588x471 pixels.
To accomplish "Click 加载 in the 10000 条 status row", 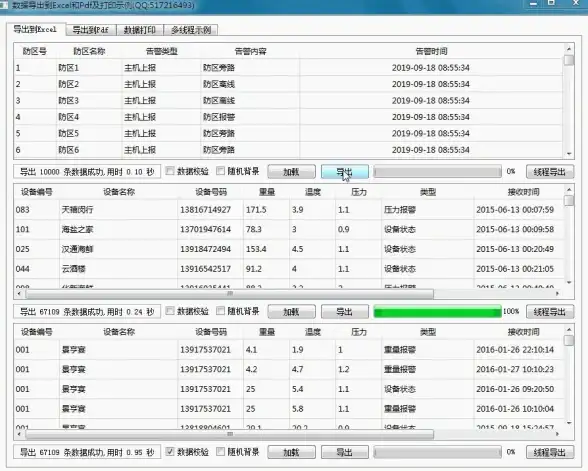I will (291, 172).
